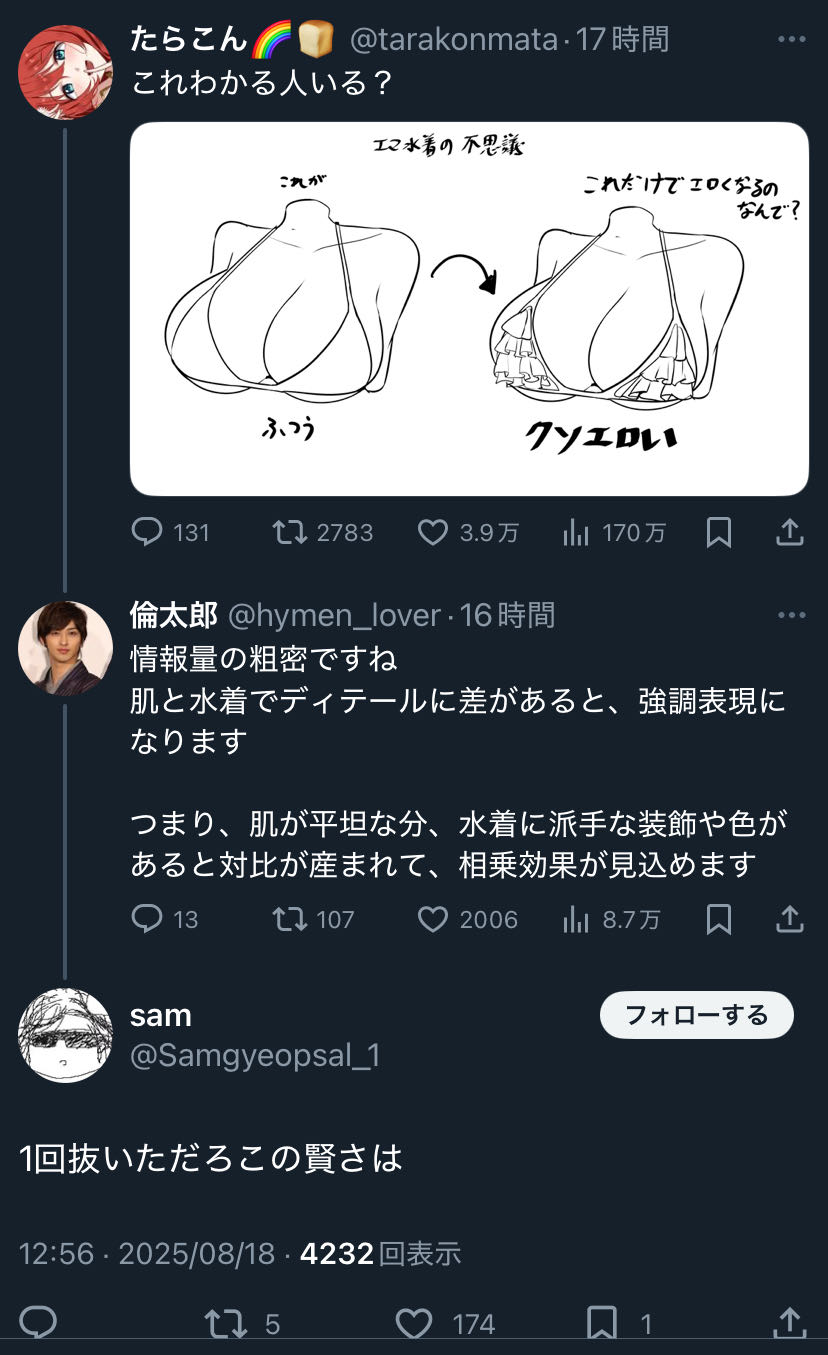
Task: Reply to 倫太郎's comment with 13 replies
Action: click(x=147, y=919)
